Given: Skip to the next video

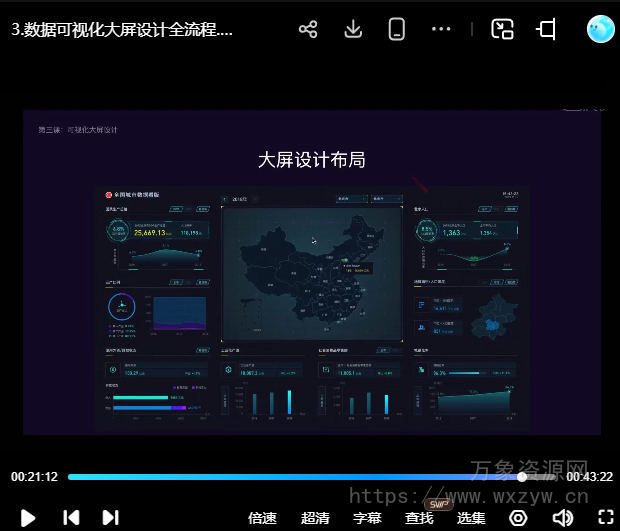Looking at the screenshot, I should click(x=110, y=517).
